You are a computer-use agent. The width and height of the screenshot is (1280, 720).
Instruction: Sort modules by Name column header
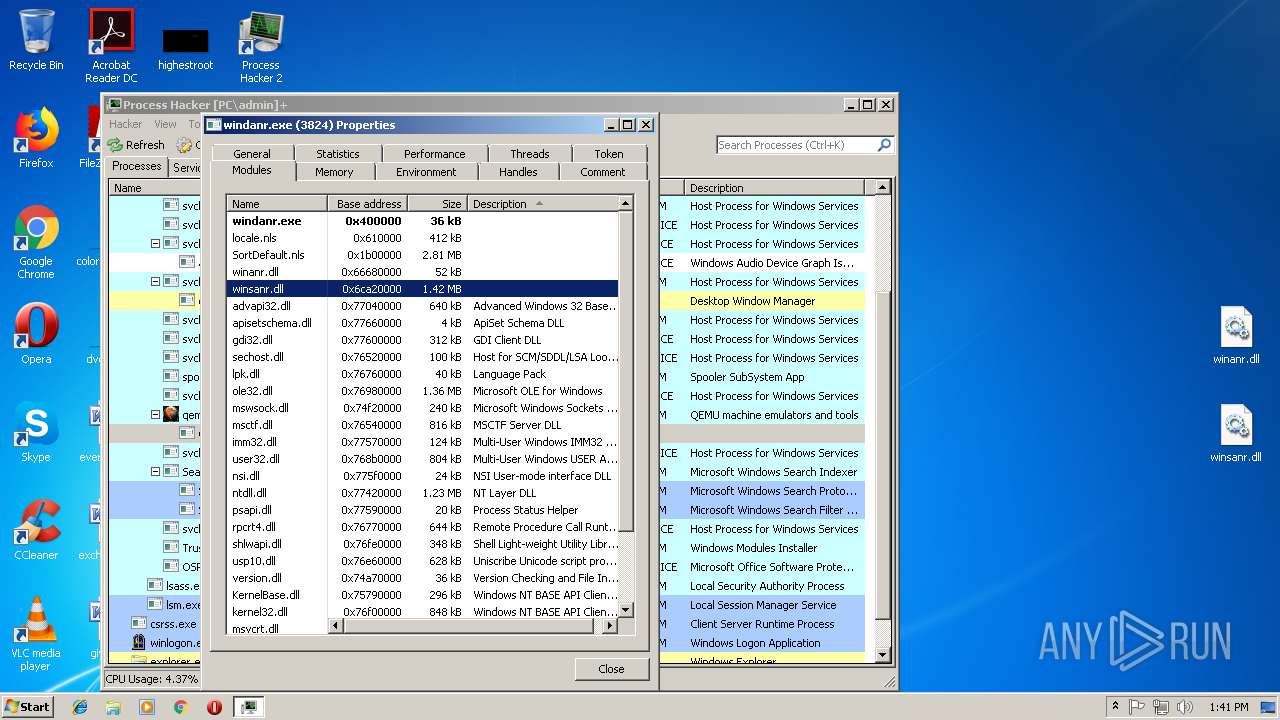pyautogui.click(x=277, y=204)
